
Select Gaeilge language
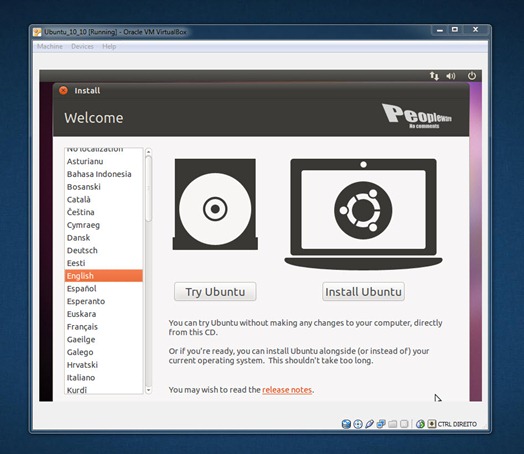pos(104,339)
